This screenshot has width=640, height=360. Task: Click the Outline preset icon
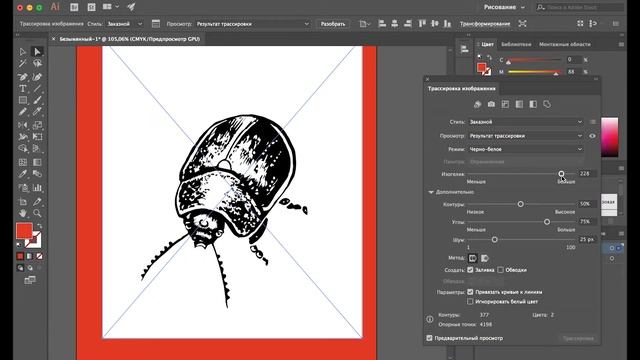pyautogui.click(x=547, y=104)
